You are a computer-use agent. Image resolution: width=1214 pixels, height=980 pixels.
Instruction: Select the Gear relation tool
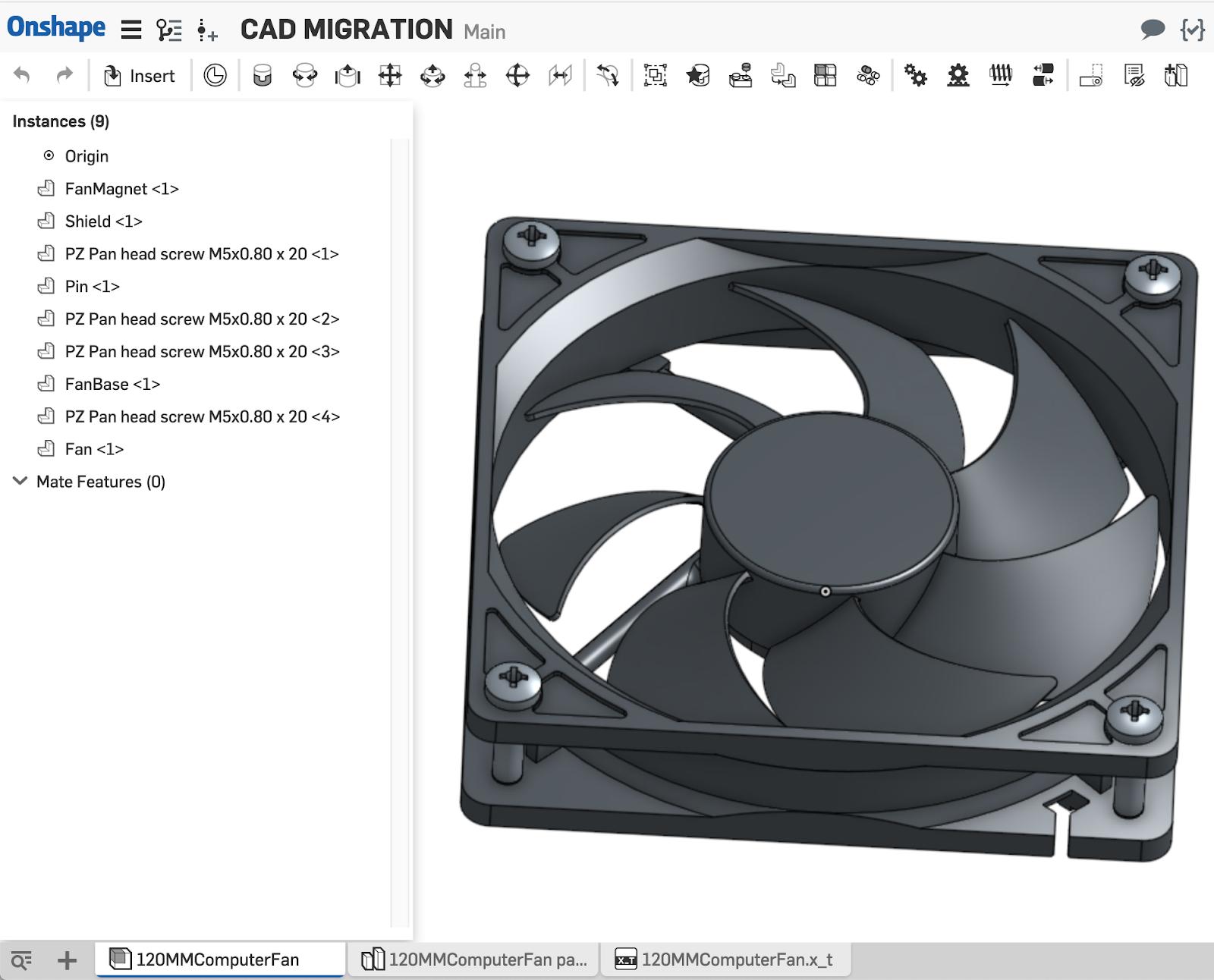coord(915,76)
